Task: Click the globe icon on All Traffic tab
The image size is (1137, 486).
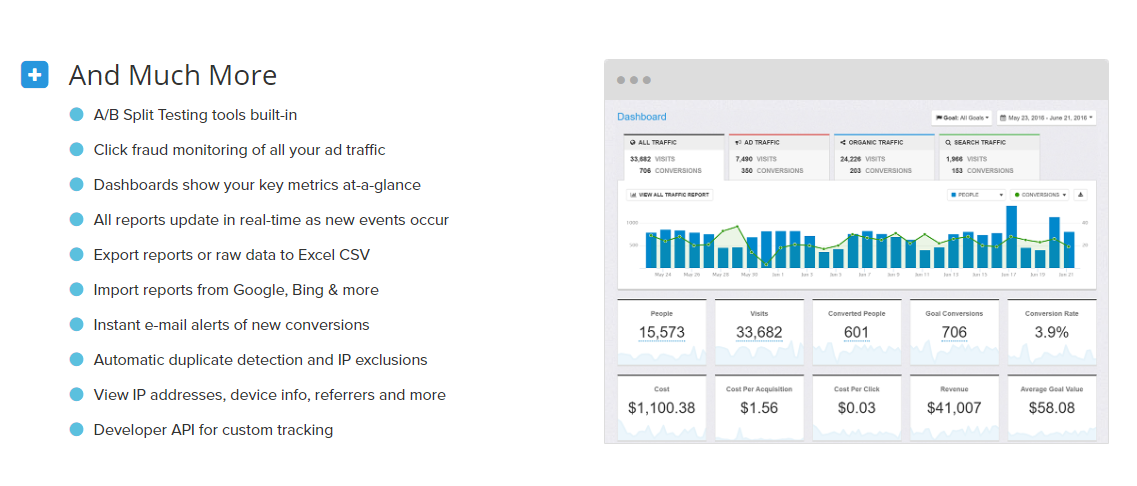Action: [632, 144]
